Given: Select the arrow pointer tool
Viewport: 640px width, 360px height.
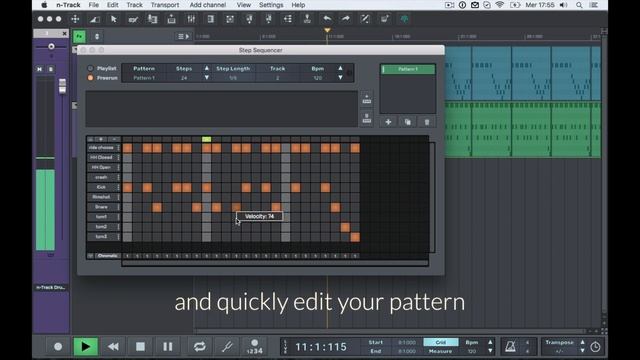Looking at the screenshot, I should click(113, 19).
